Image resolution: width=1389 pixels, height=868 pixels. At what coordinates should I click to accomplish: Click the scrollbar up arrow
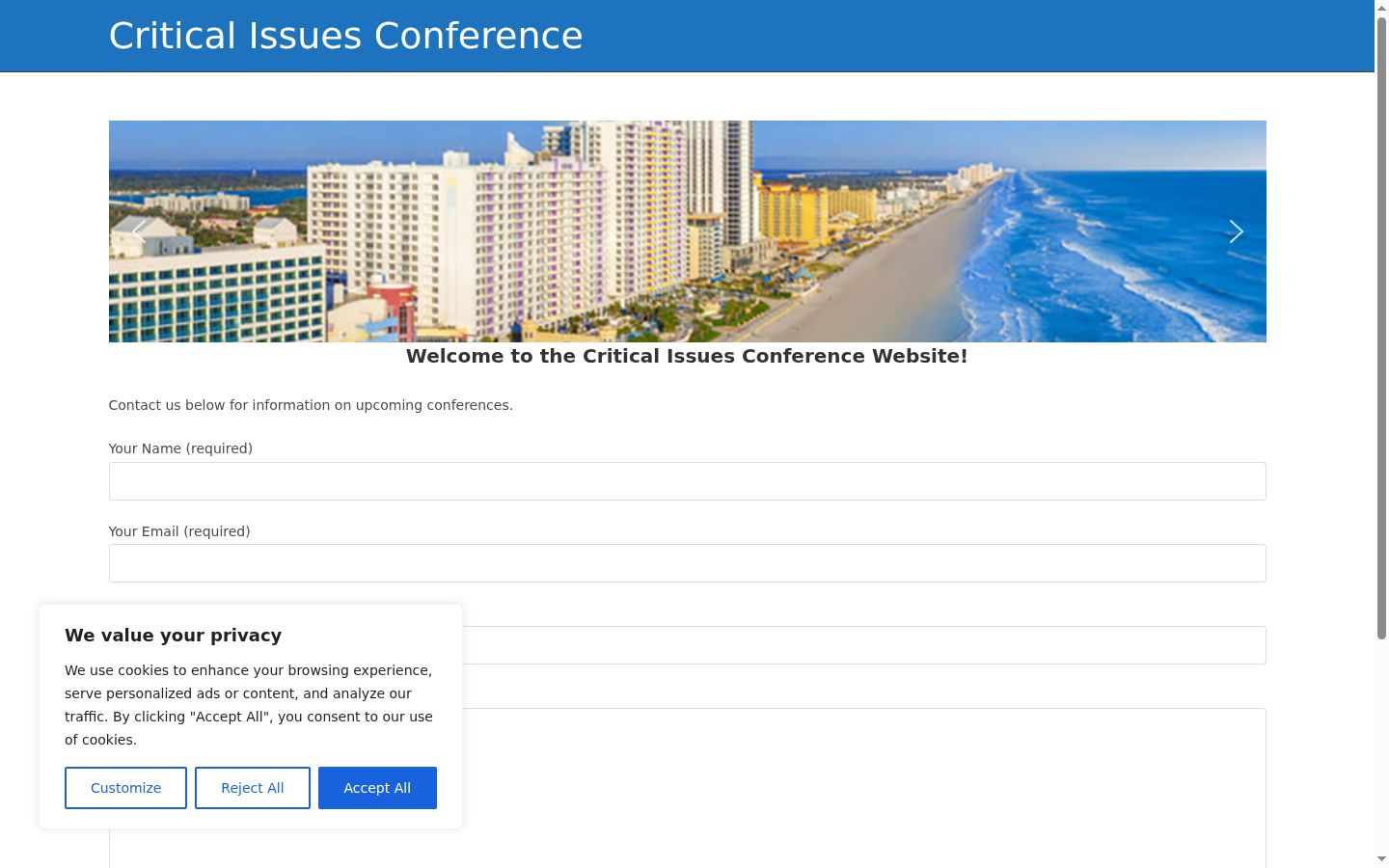pyautogui.click(x=1381, y=8)
